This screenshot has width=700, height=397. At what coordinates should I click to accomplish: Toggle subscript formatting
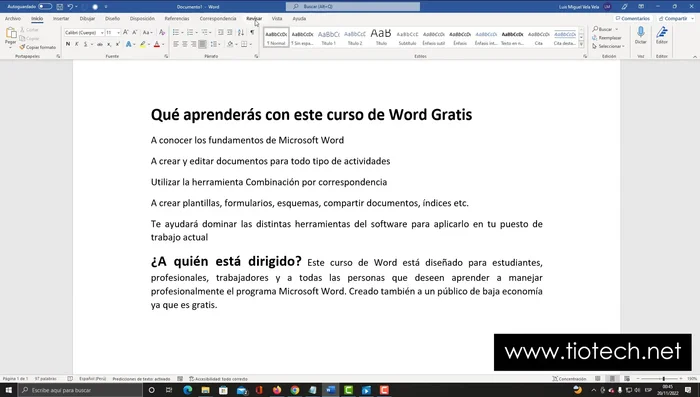[x=109, y=44]
